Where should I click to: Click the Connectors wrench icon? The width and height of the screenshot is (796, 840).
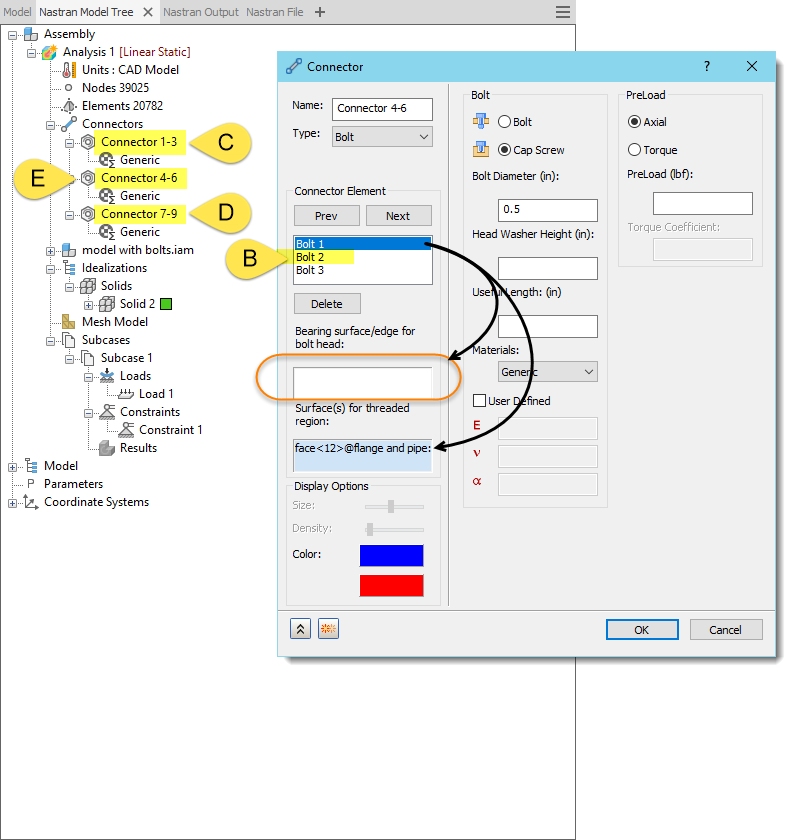coord(69,124)
